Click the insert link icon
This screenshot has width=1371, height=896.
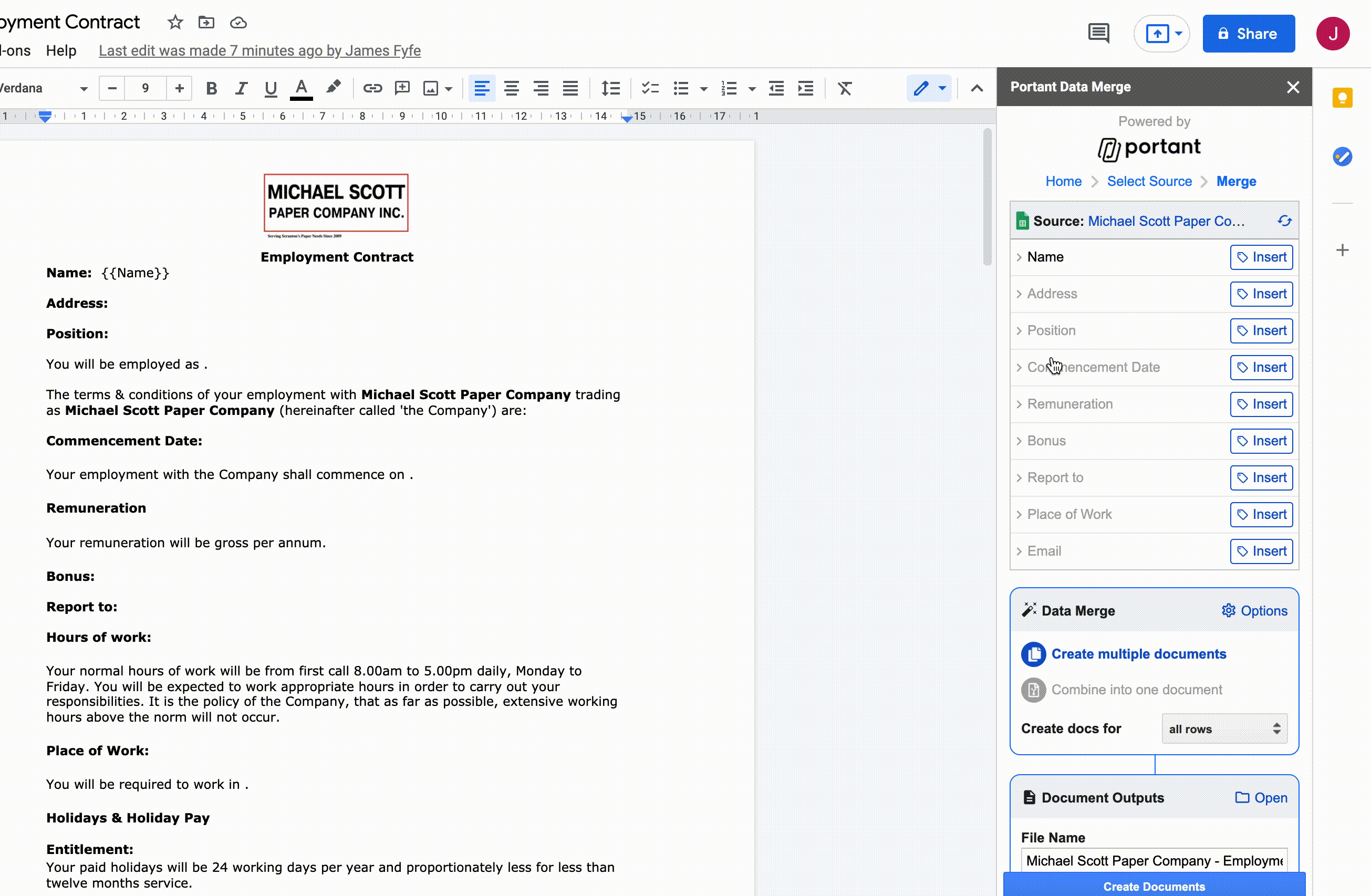click(372, 88)
